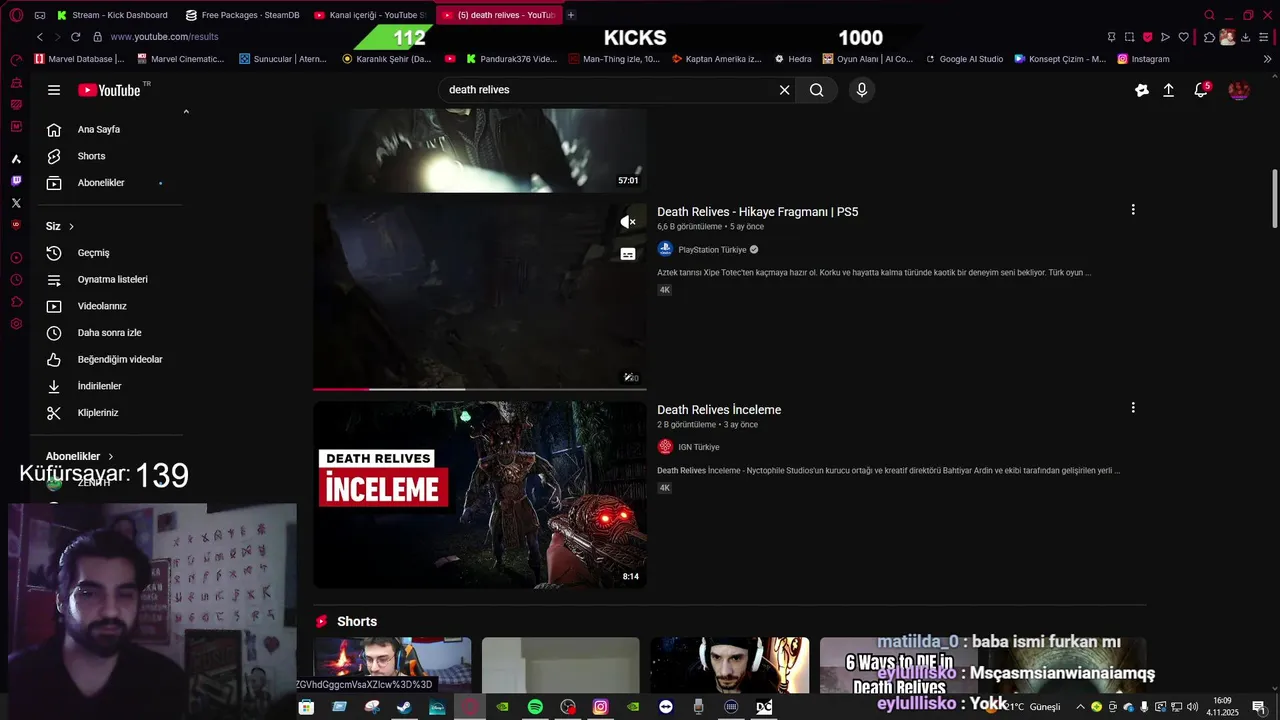This screenshot has width=1280, height=720.
Task: Open more options for Death Relives İnceleme
Action: point(1133,408)
